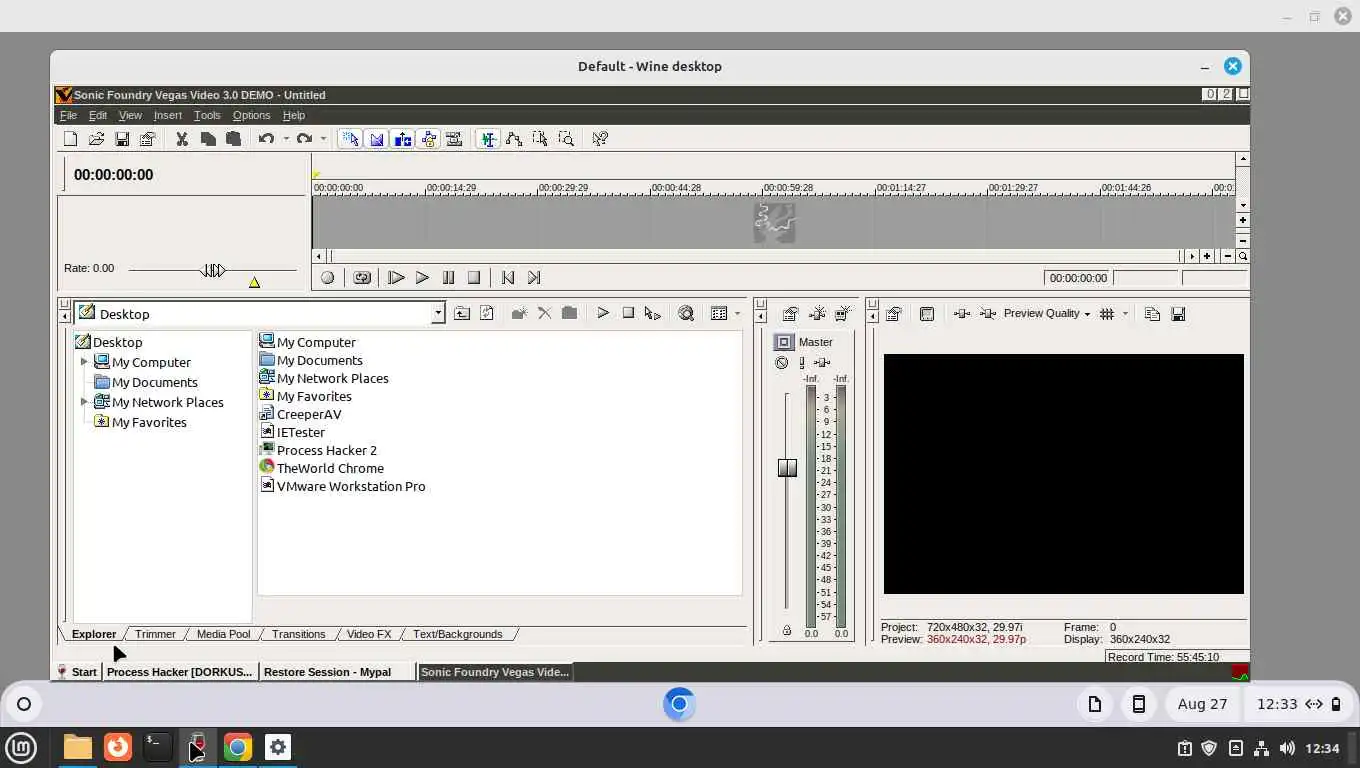Mute the Master bus
The height and width of the screenshot is (768, 1360).
pyautogui.click(x=782, y=363)
